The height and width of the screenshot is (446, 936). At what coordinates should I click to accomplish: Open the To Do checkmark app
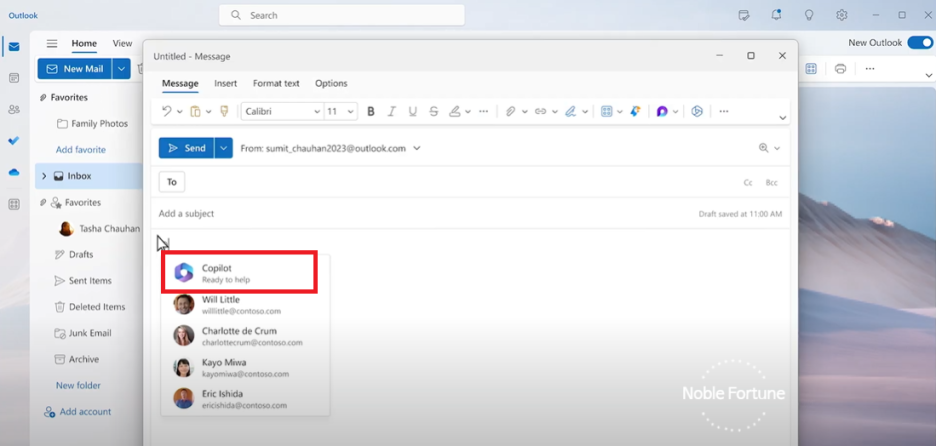pyautogui.click(x=14, y=141)
